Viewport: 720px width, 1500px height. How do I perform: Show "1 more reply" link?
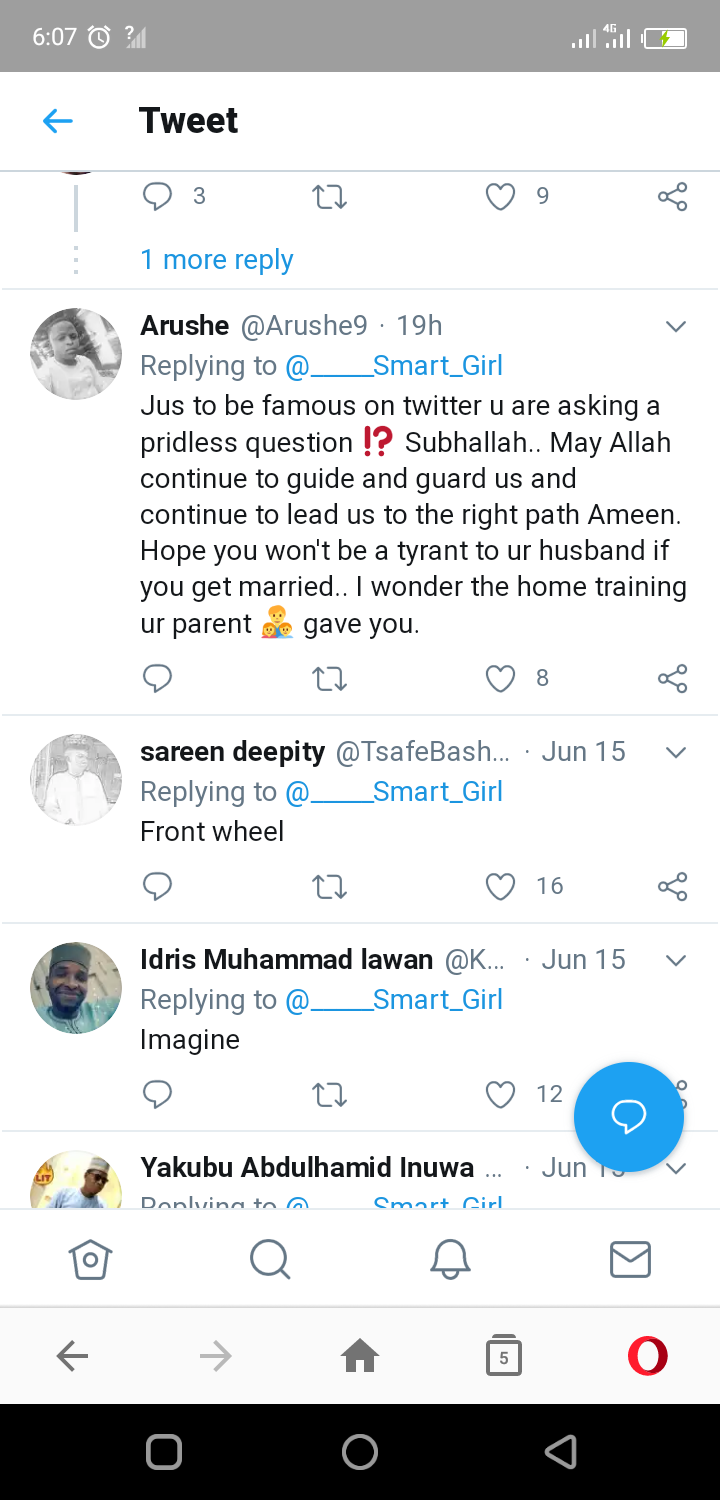click(x=217, y=260)
